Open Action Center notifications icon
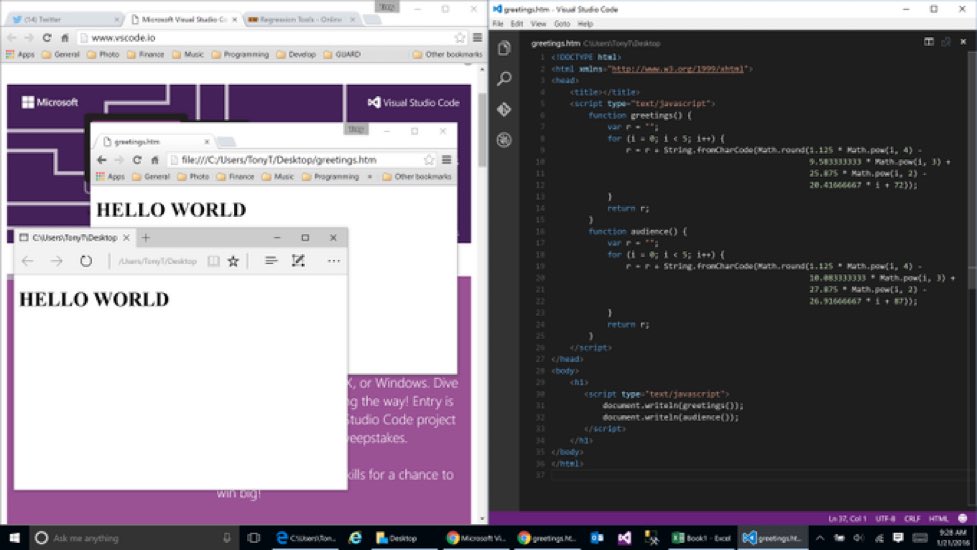The height and width of the screenshot is (550, 977). pos(898,538)
